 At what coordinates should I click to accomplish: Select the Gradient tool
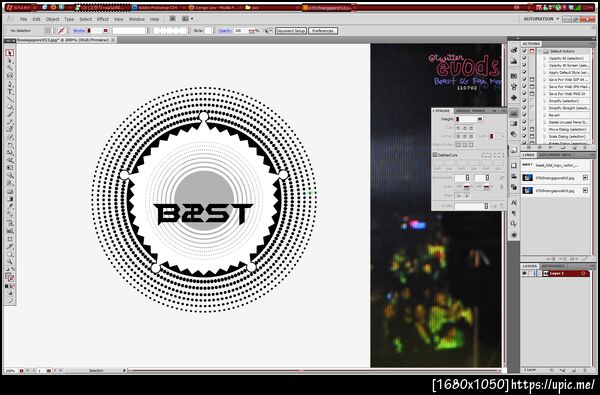point(10,199)
